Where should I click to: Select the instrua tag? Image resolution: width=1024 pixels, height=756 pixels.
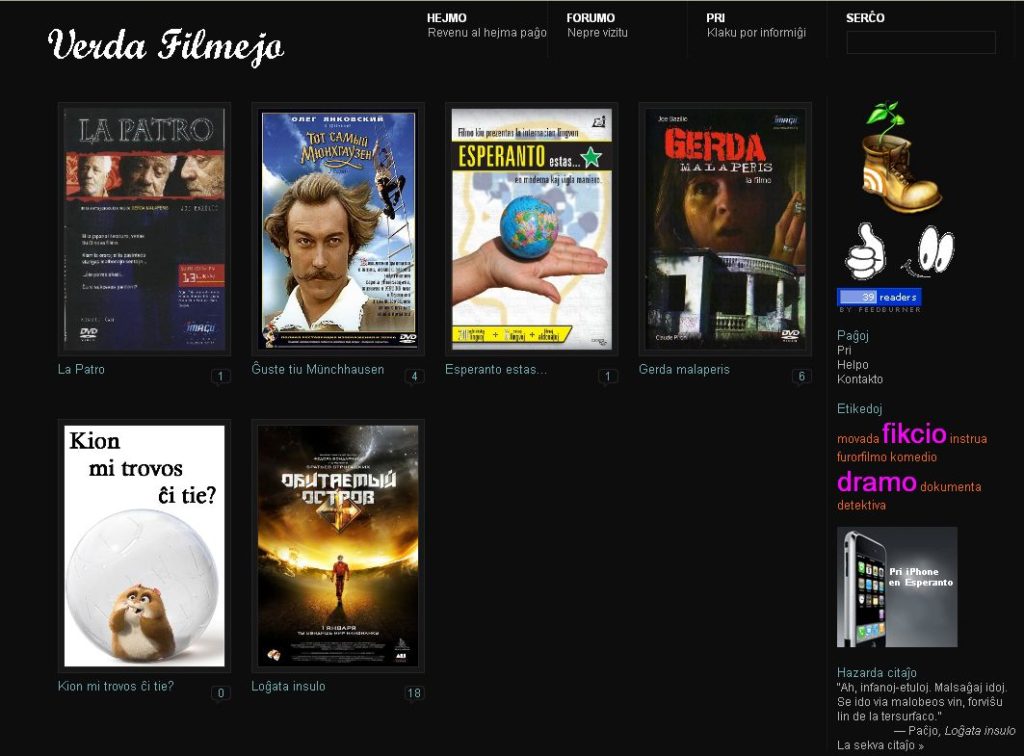968,439
